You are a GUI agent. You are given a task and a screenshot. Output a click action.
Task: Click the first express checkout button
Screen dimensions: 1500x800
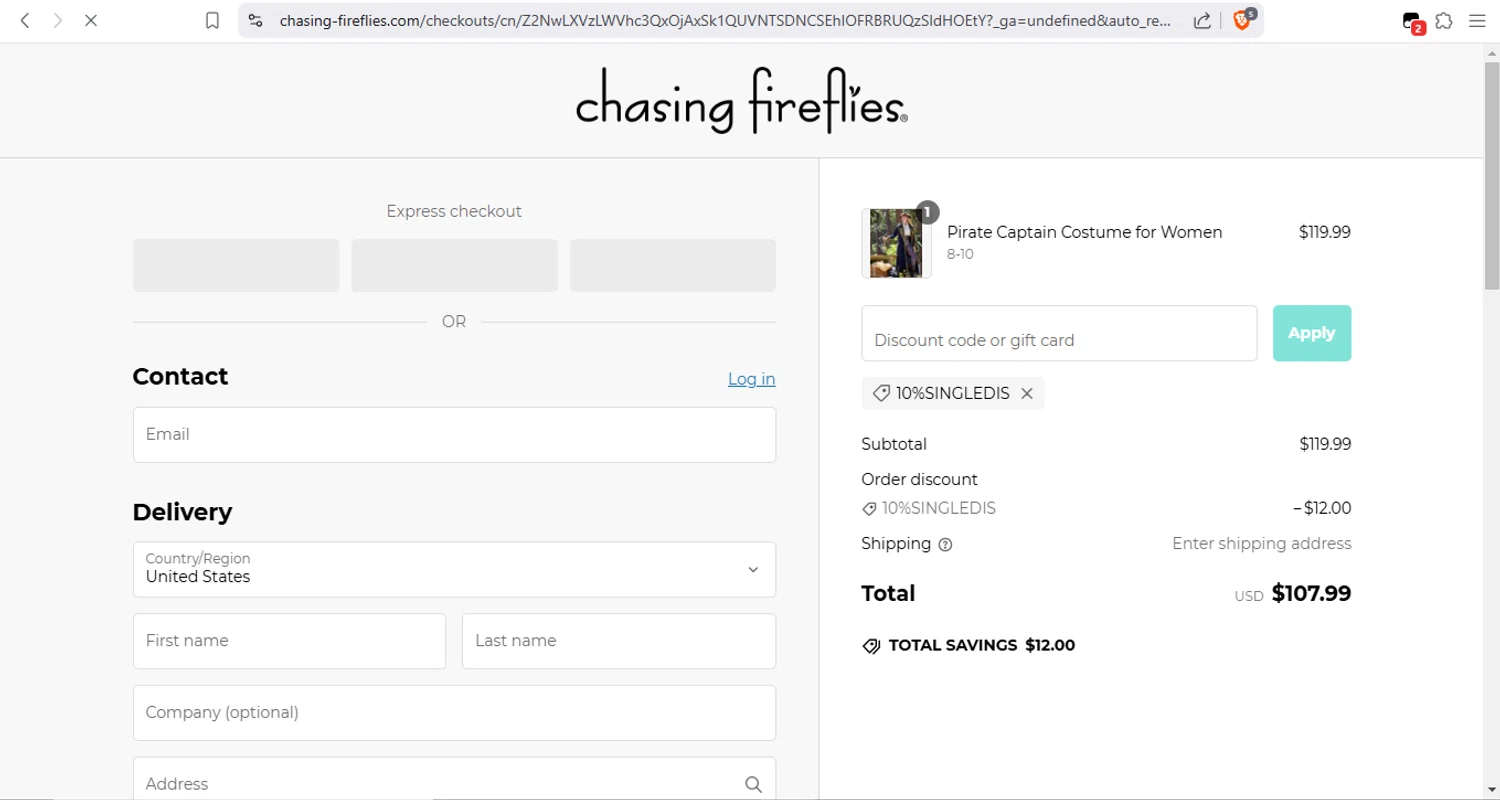tap(236, 265)
